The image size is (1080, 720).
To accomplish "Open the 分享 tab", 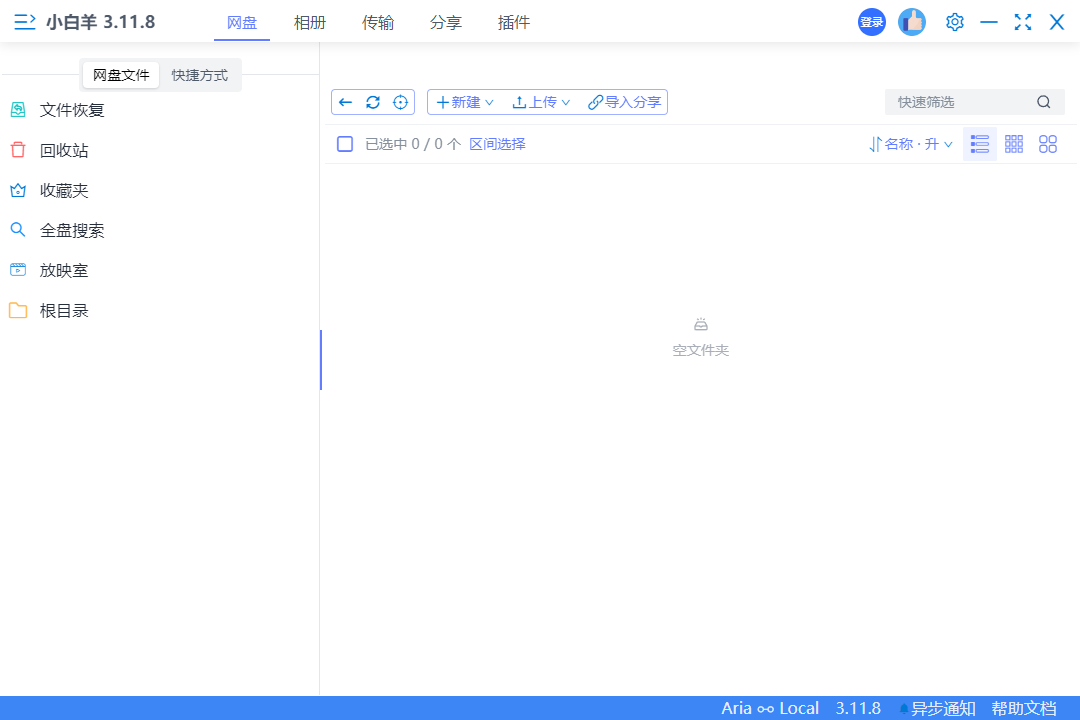I will coord(446,23).
